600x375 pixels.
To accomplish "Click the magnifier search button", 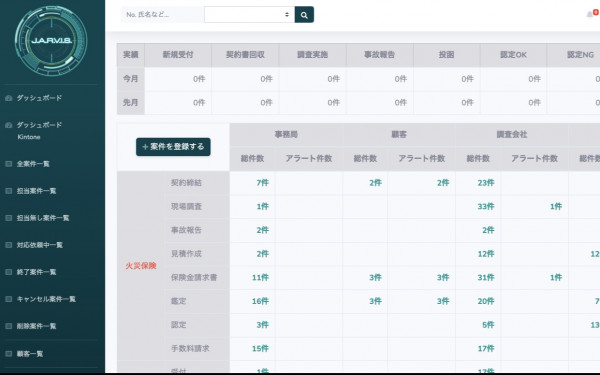I will pyautogui.click(x=304, y=15).
